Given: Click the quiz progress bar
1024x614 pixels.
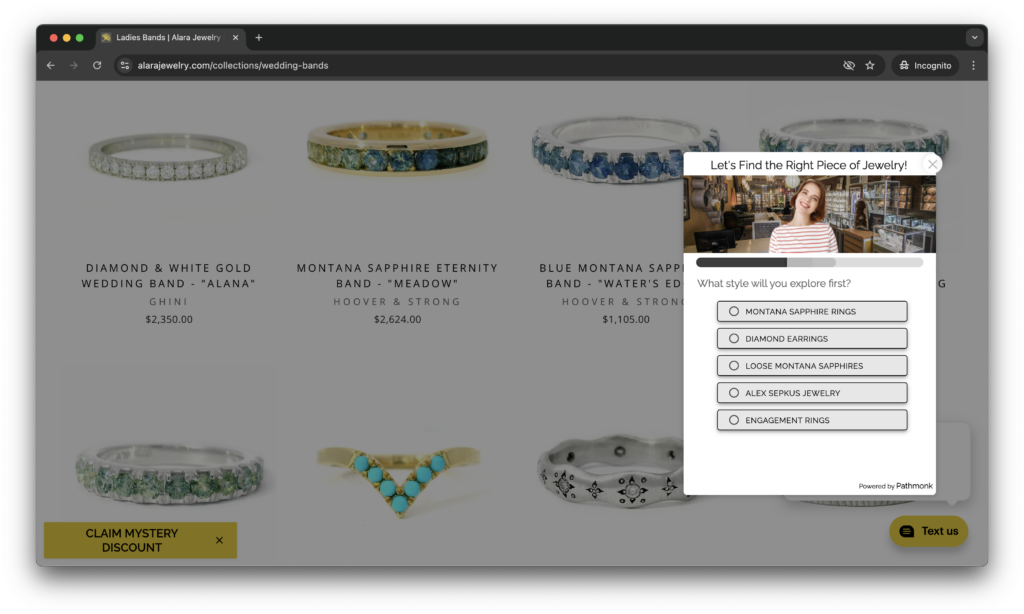Looking at the screenshot, I should coord(808,262).
